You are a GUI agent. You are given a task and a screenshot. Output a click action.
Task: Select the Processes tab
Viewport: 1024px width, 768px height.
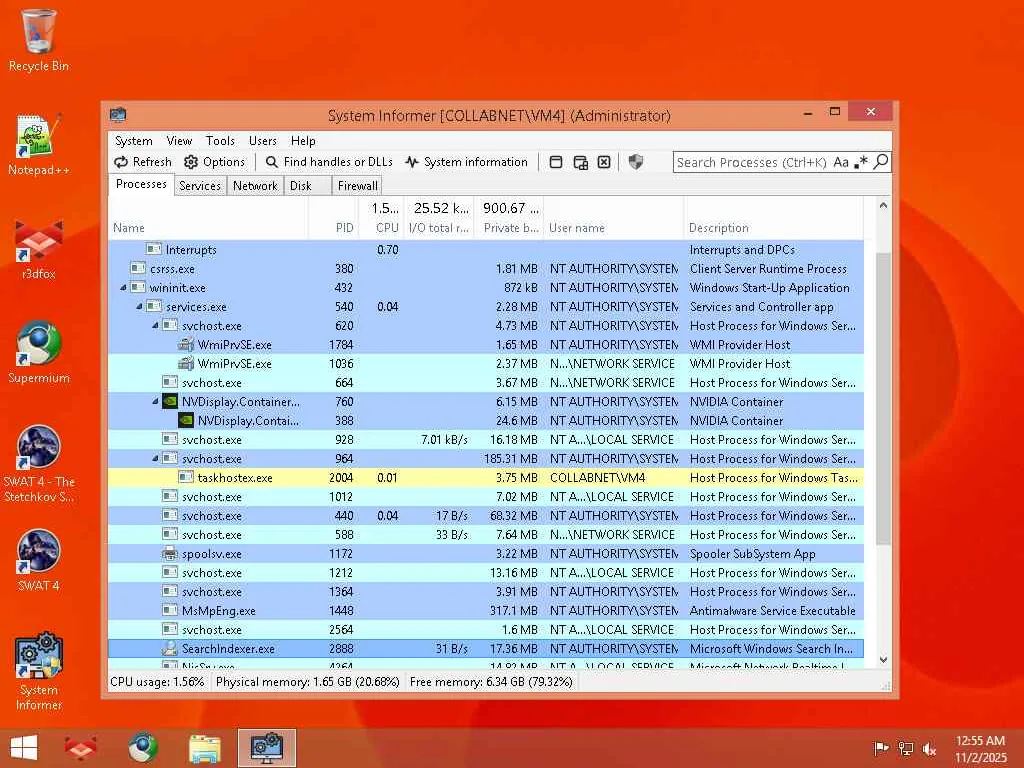pyautogui.click(x=141, y=184)
